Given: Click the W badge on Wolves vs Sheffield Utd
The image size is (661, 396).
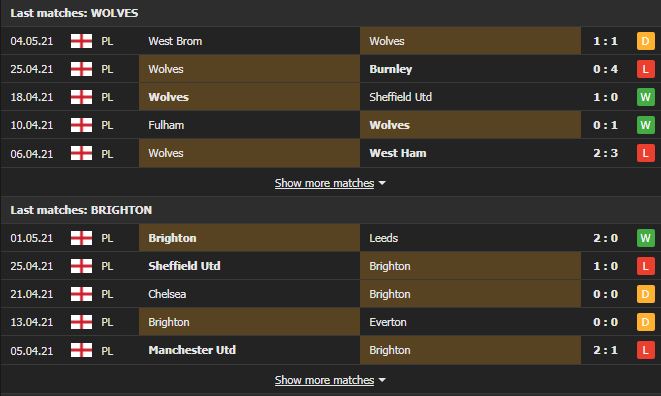Looking at the screenshot, I should tap(645, 97).
